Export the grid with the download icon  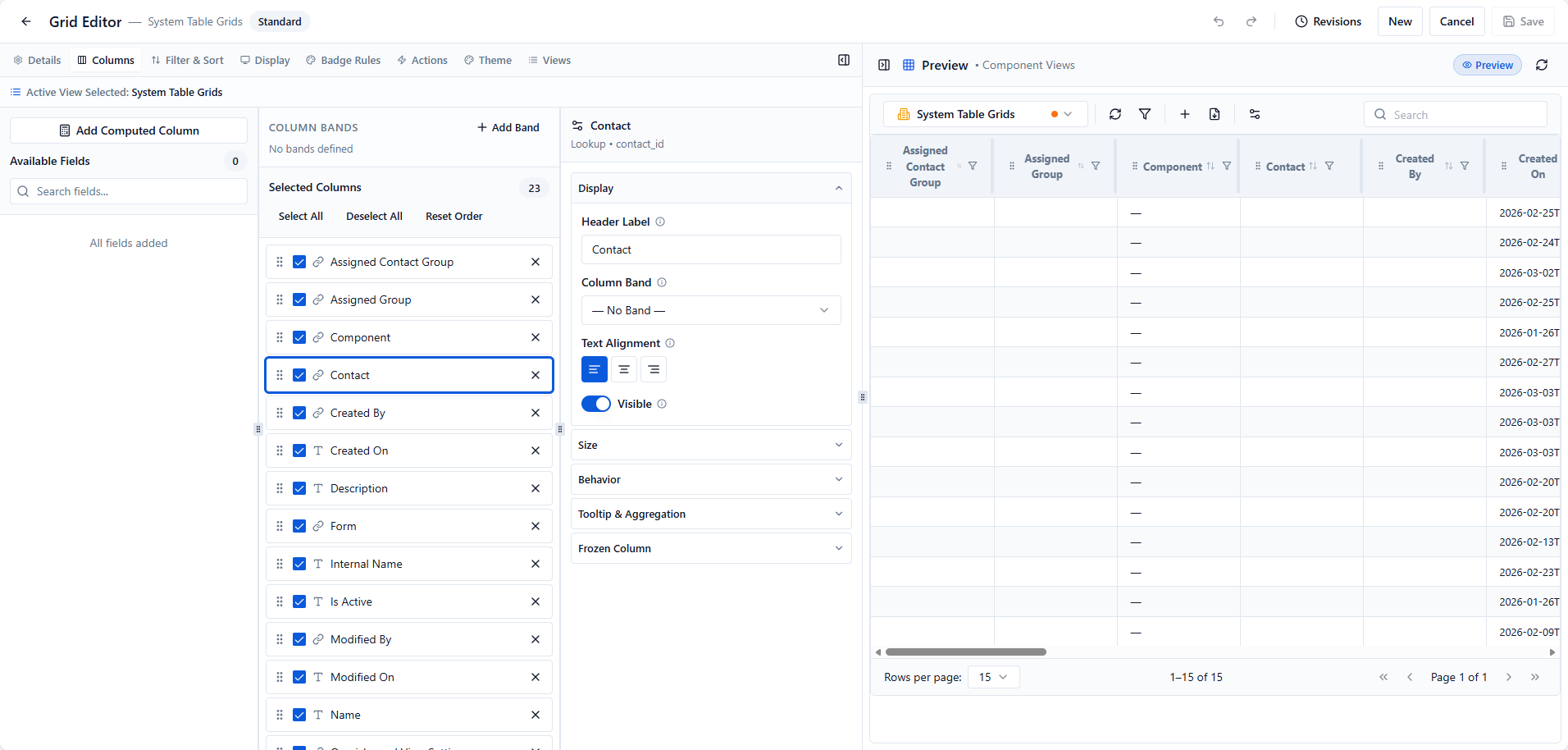pos(1215,114)
